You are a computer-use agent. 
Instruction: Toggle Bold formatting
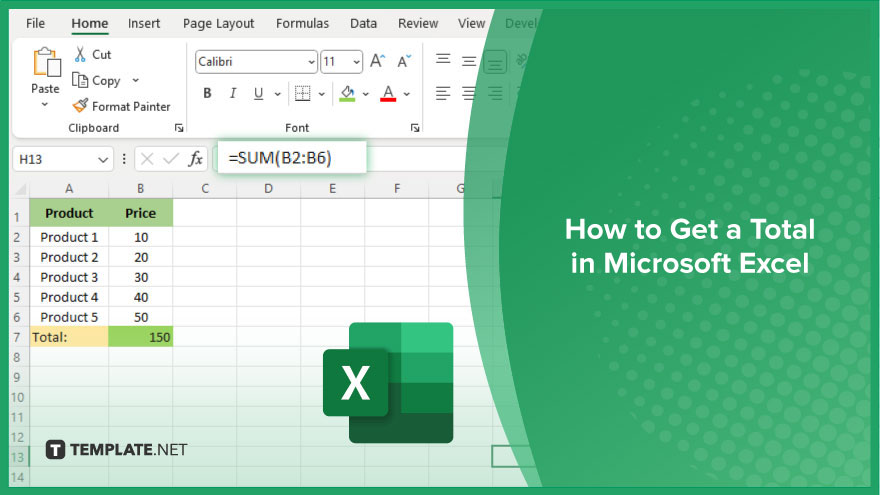(x=207, y=93)
